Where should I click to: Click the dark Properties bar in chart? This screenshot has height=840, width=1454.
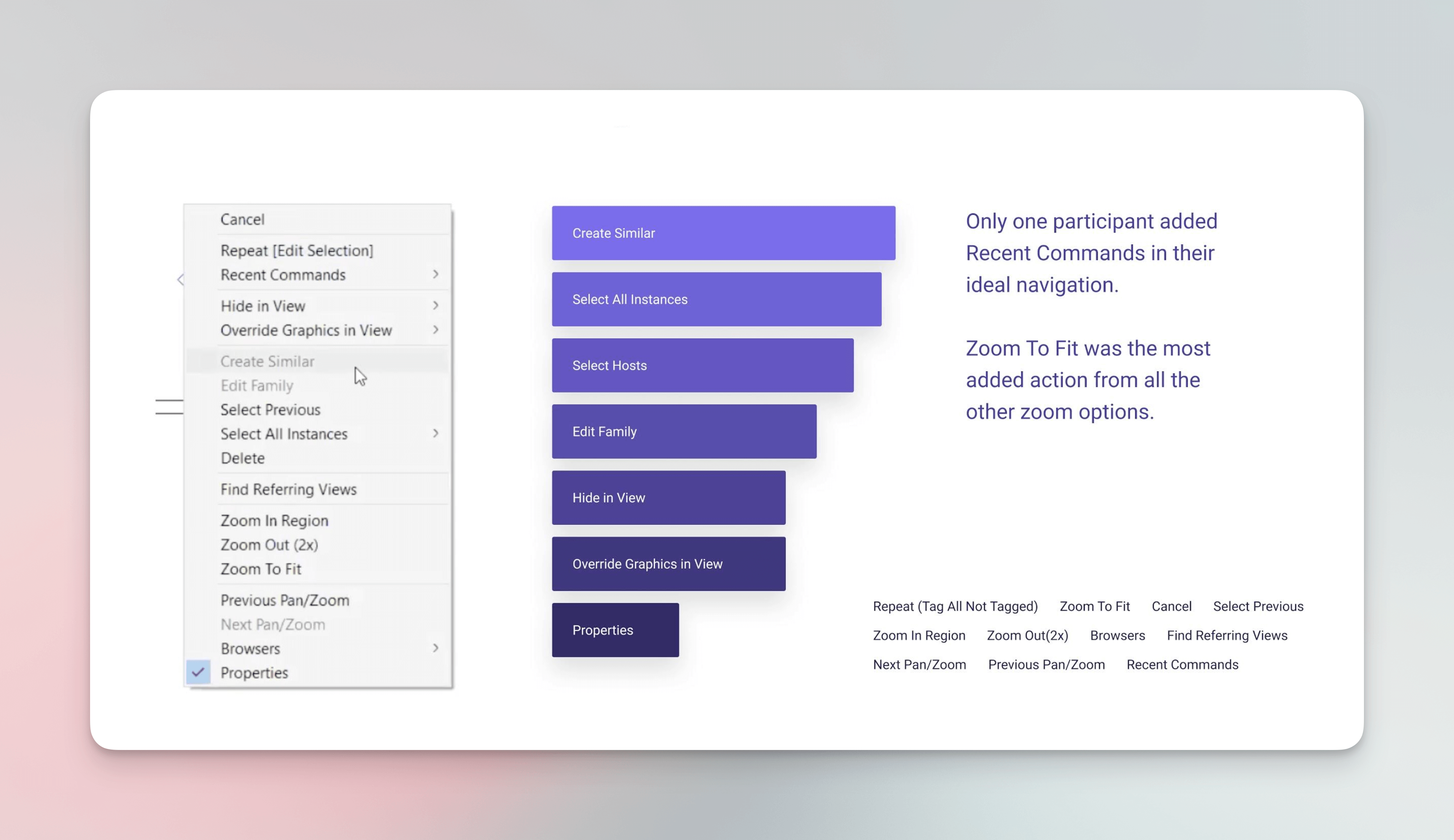point(615,630)
